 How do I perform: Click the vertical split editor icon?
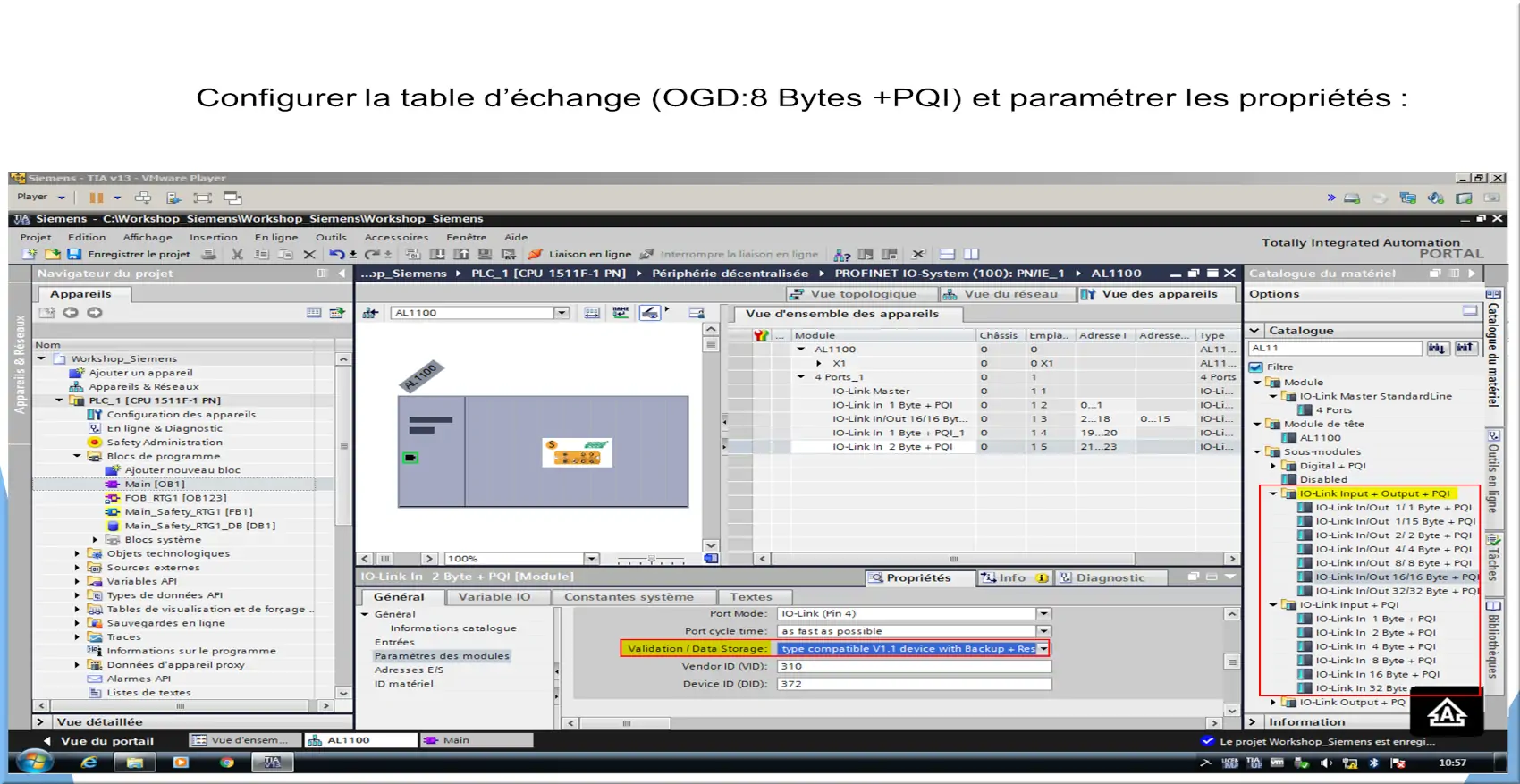point(972,254)
